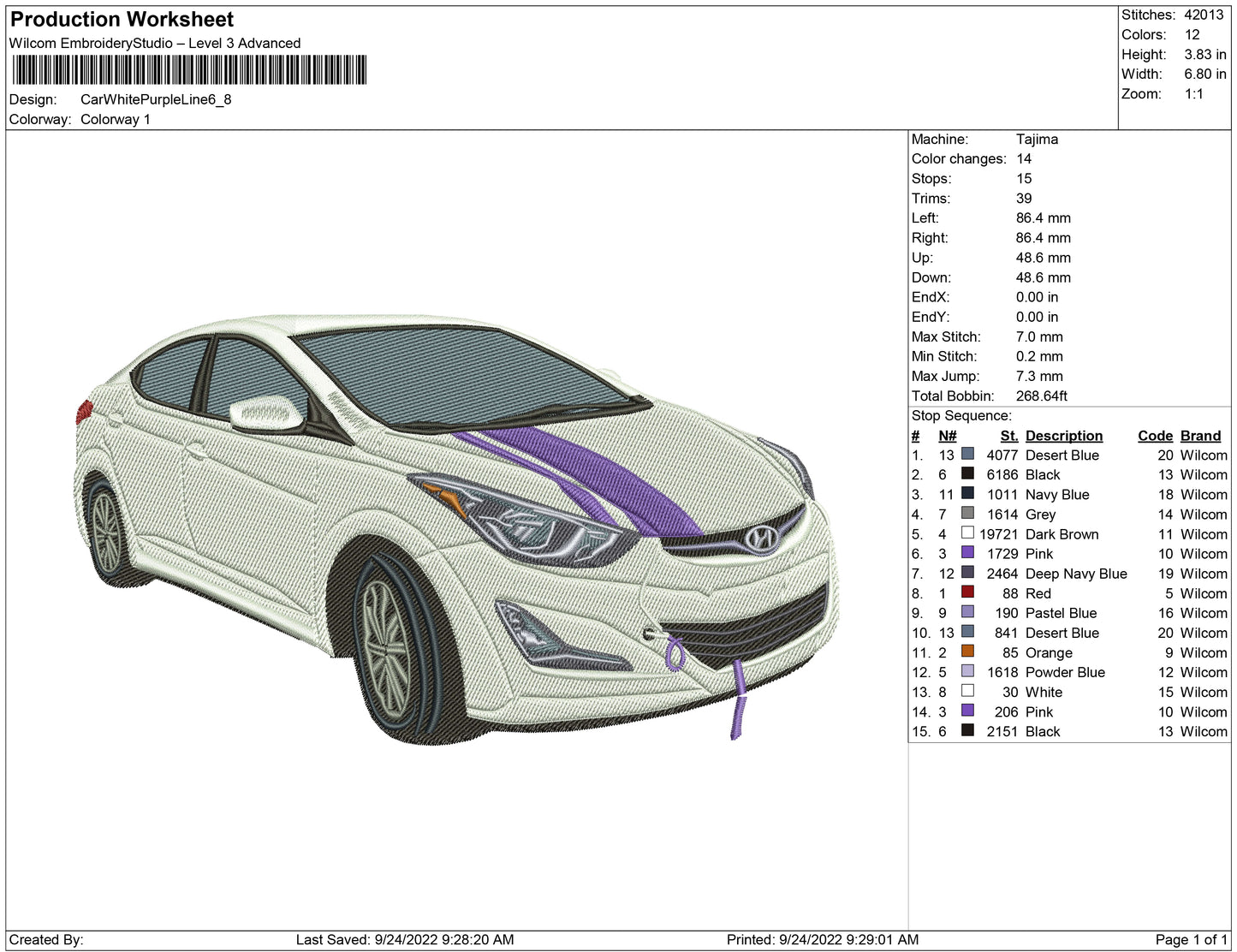Screen dimensions: 1237x952
Task: Click the N# column header
Action: (947, 436)
